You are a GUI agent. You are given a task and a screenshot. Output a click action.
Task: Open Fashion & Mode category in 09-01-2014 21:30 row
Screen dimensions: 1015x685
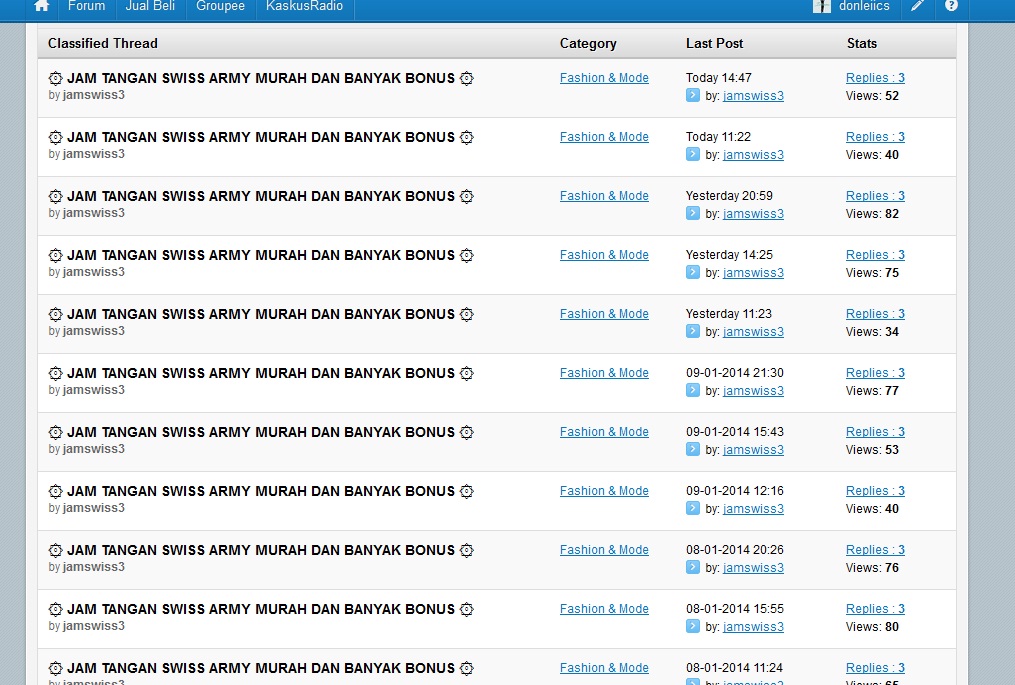pyautogui.click(x=604, y=372)
